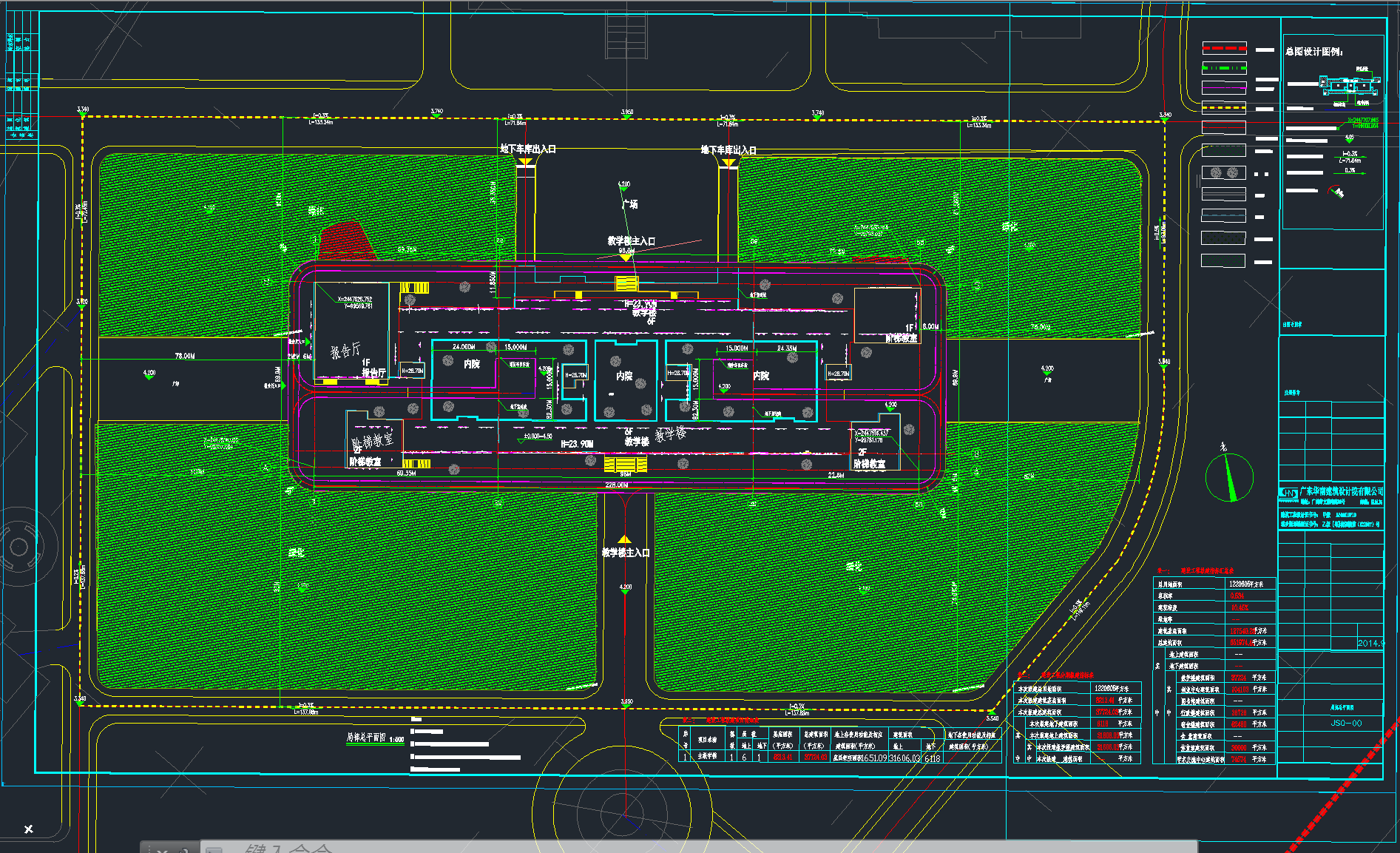Click the 'JSO-00' drawing number
Screen dimensions: 1400x853
[1346, 724]
